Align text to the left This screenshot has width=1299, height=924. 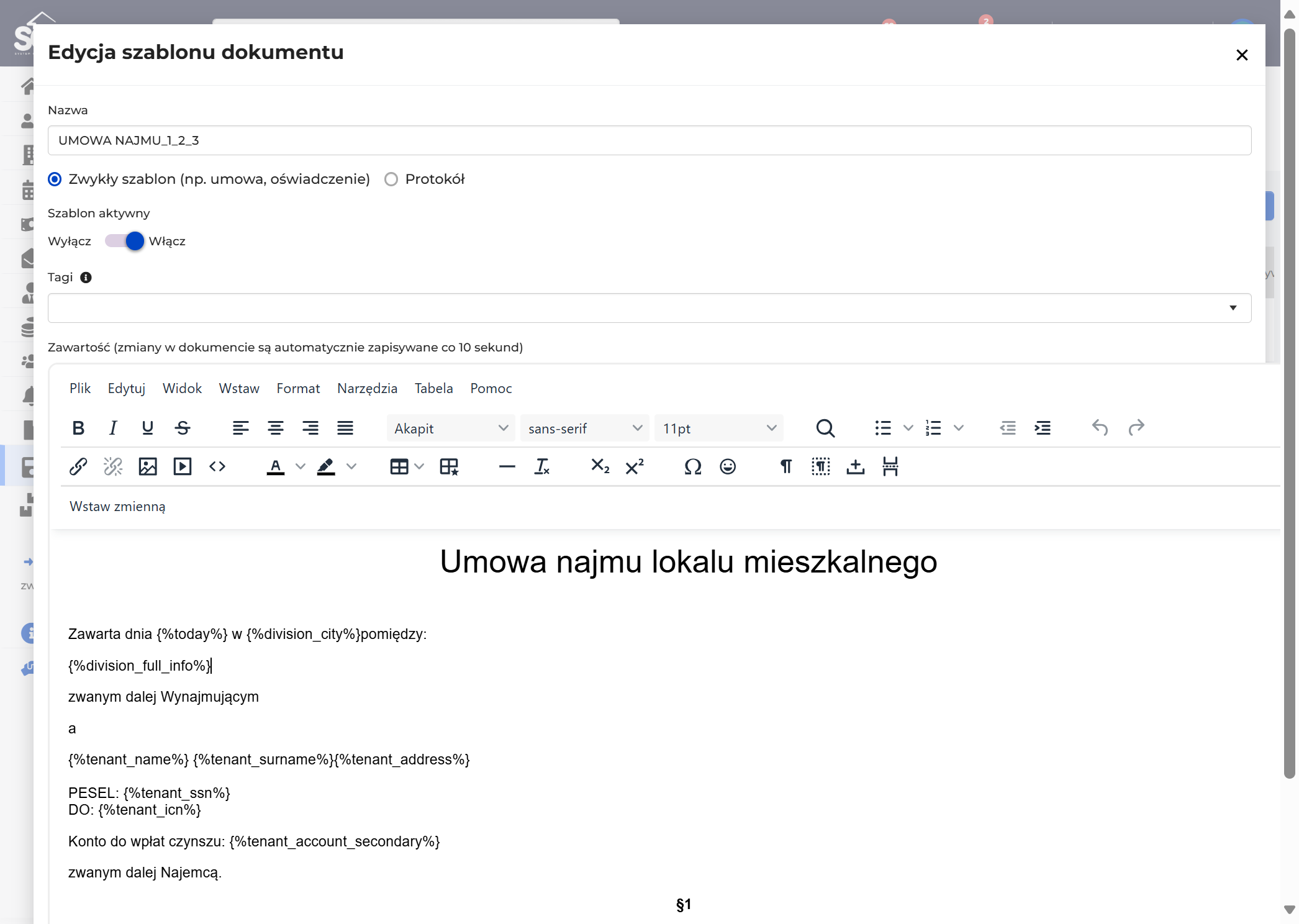(241, 428)
